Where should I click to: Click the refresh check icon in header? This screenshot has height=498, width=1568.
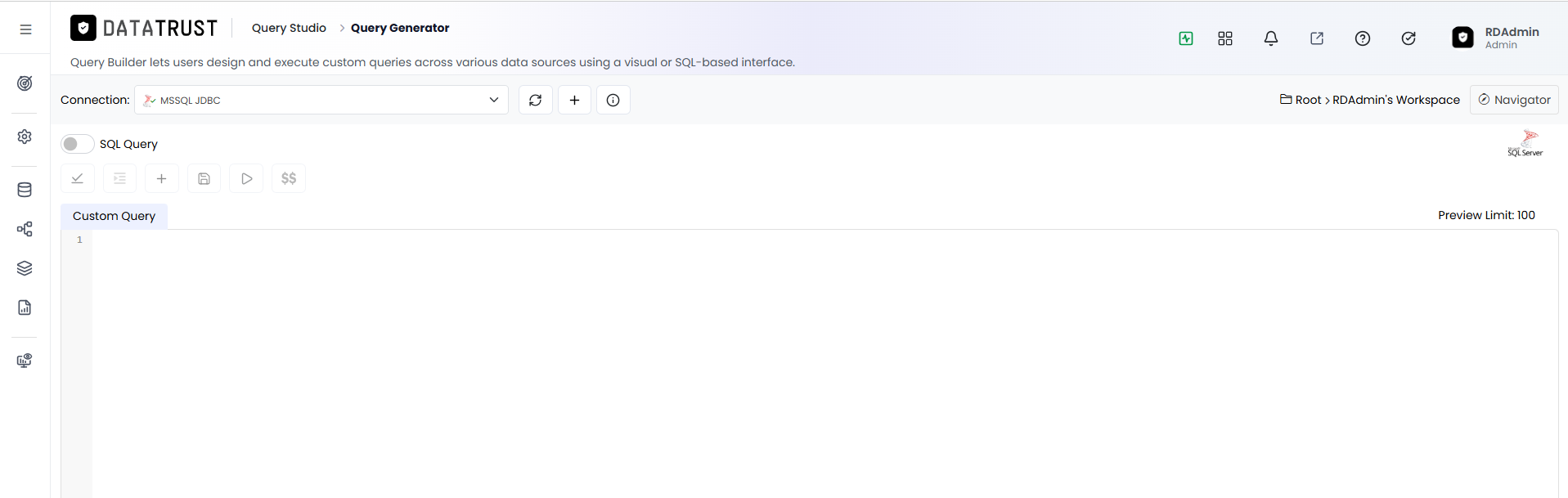(1409, 38)
